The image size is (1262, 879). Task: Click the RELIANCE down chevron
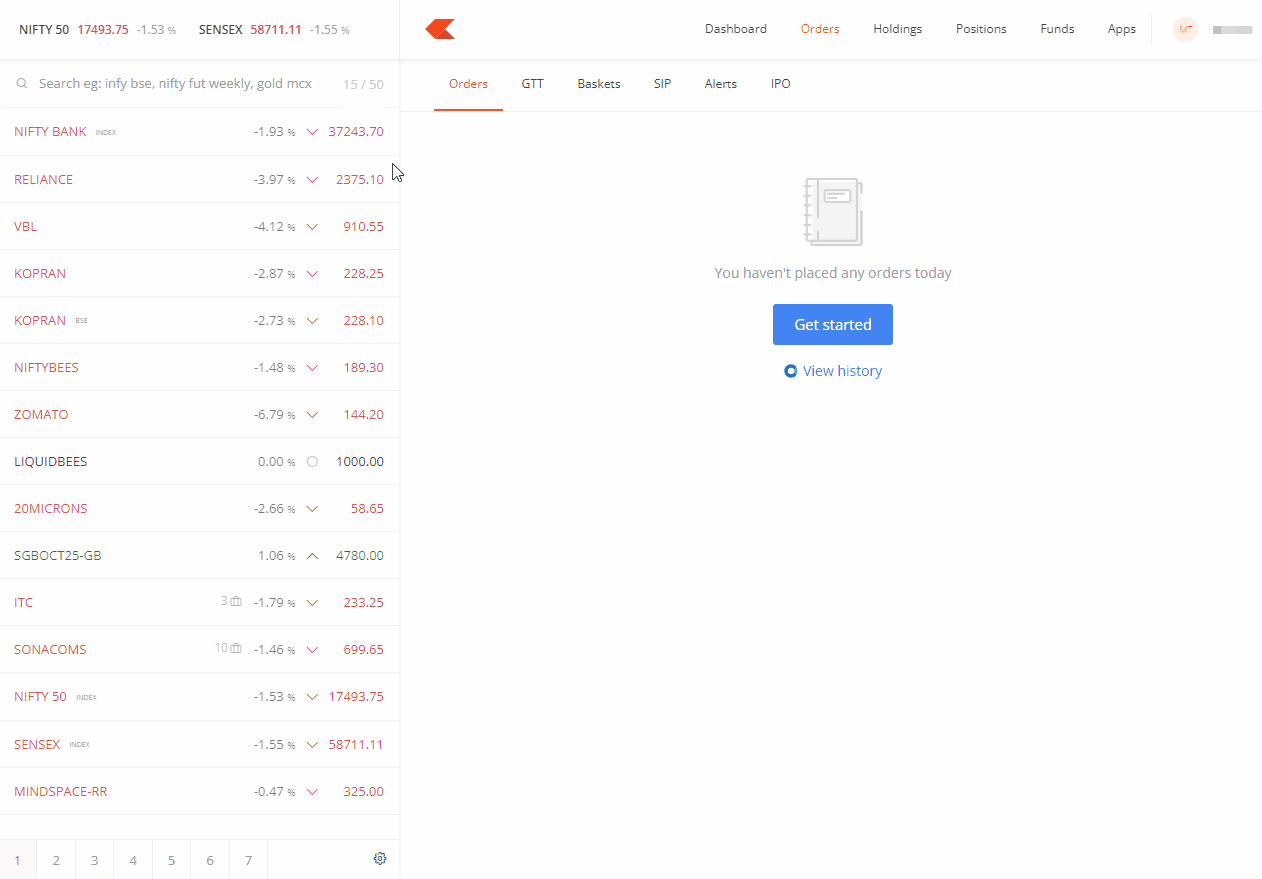pos(312,180)
